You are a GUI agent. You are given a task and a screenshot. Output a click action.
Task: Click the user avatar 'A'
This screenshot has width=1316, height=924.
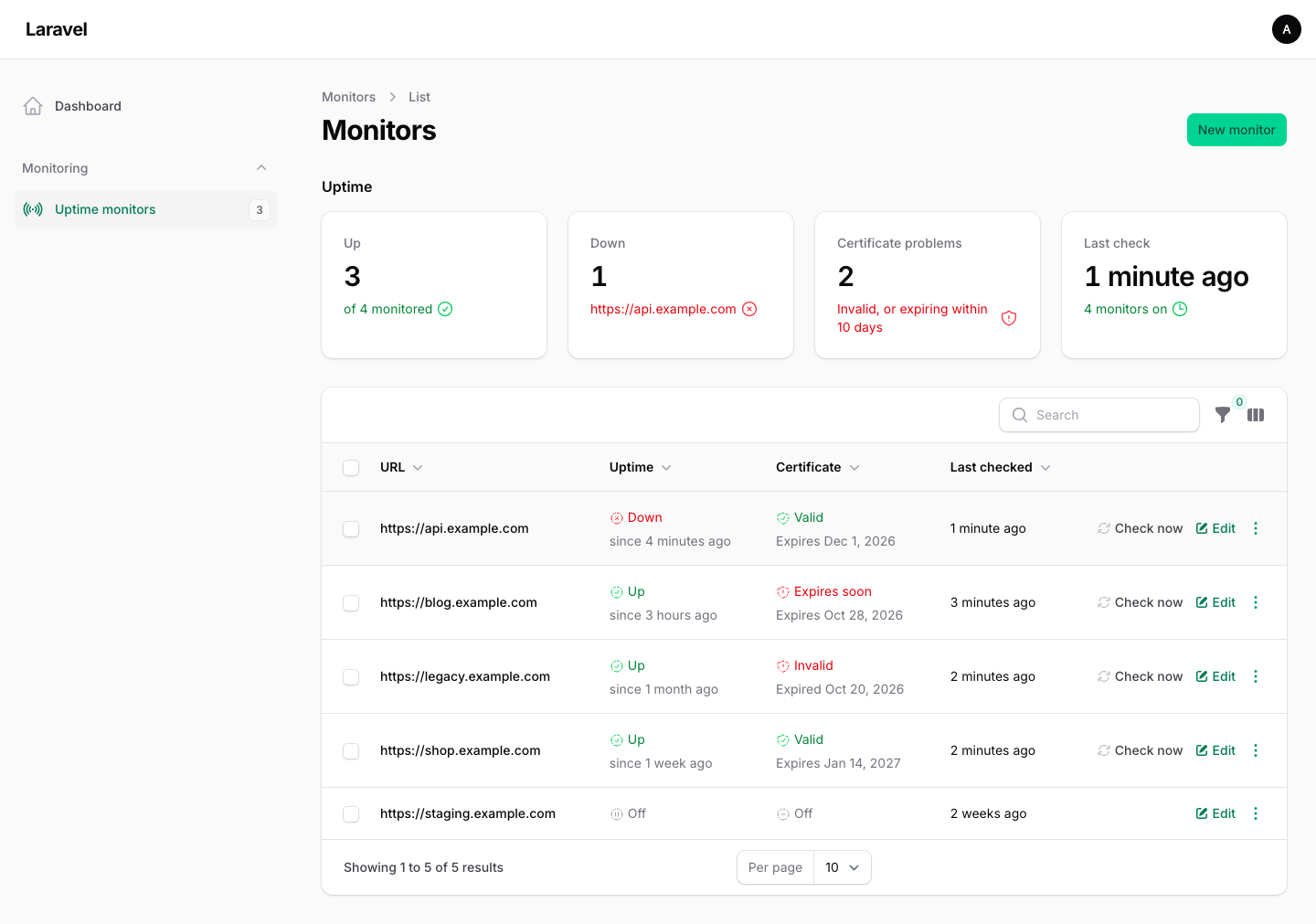tap(1287, 29)
